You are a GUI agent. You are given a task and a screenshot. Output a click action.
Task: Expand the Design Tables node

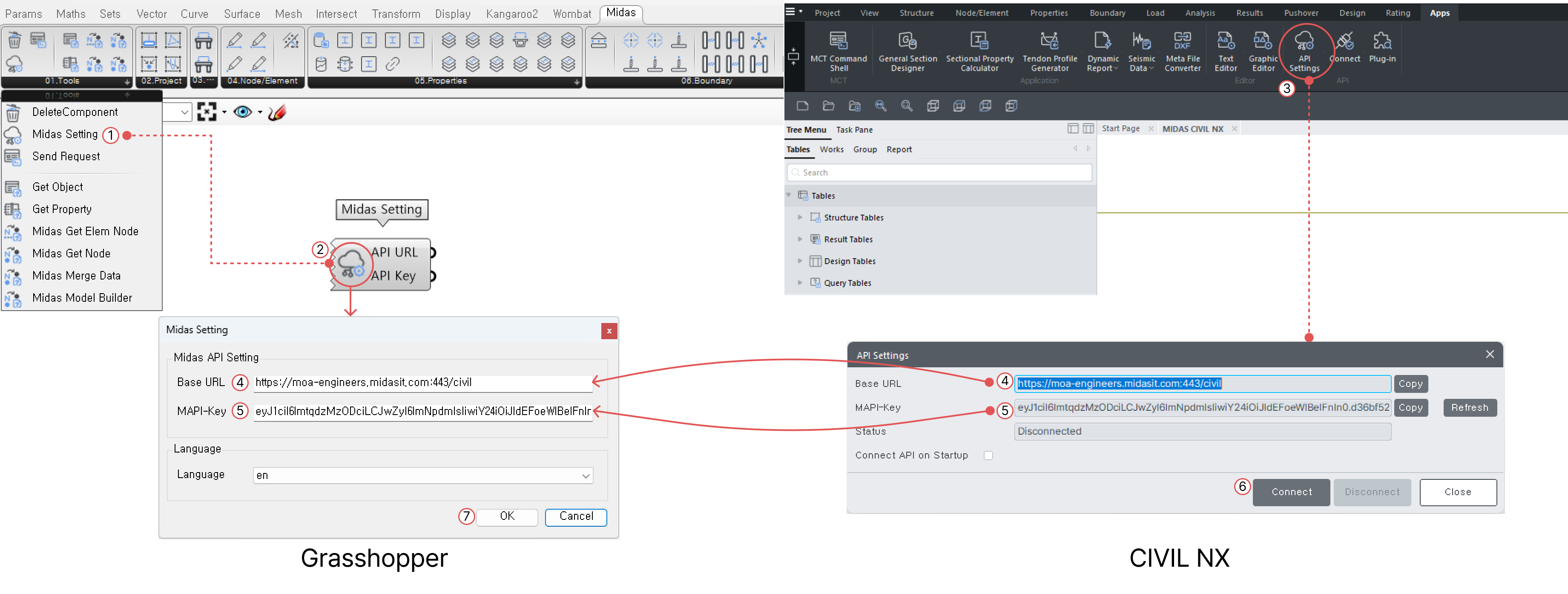pos(800,261)
